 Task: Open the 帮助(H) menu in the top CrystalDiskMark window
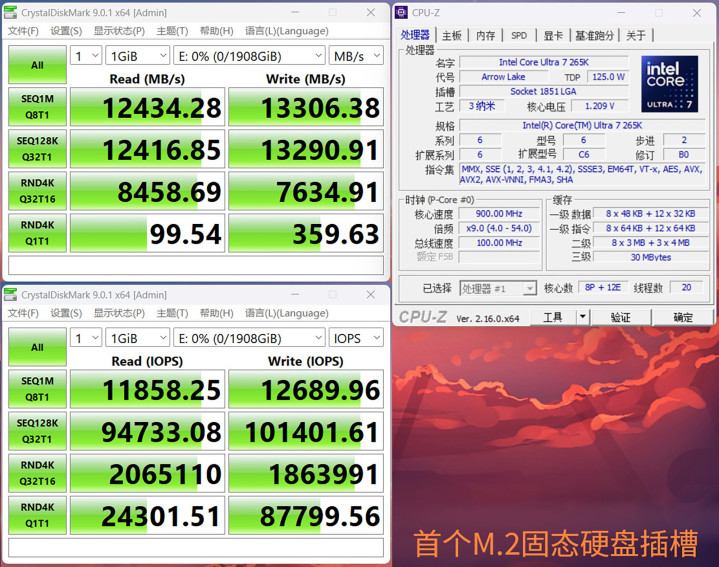[216, 31]
